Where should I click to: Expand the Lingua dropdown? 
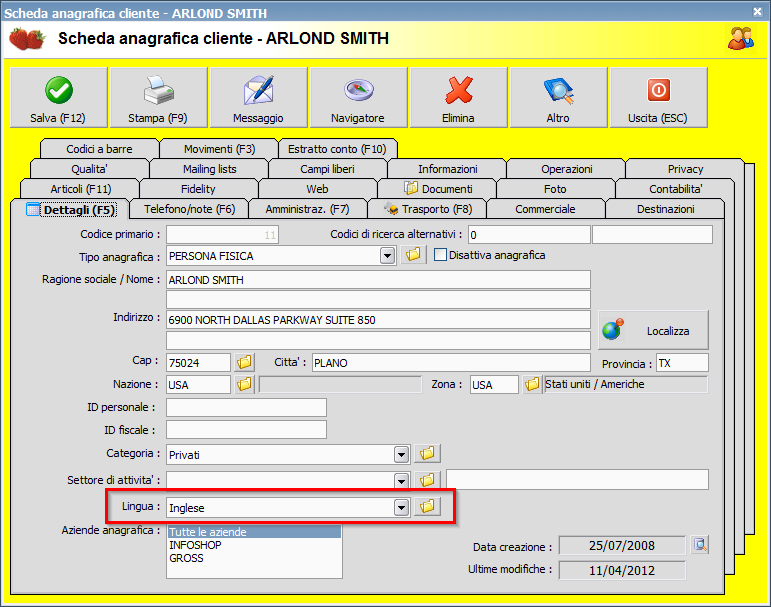401,507
